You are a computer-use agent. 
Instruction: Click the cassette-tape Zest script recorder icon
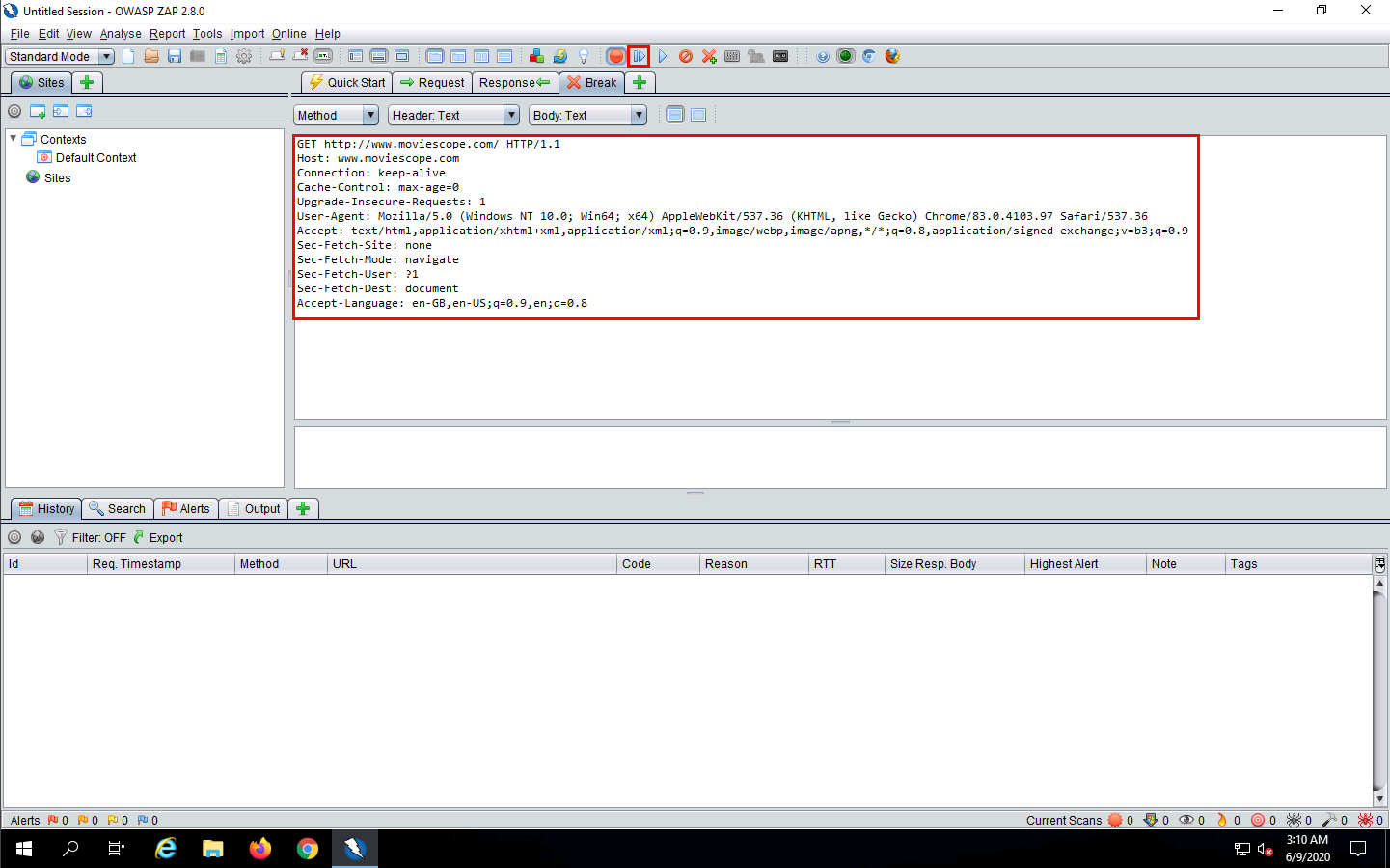tap(780, 56)
